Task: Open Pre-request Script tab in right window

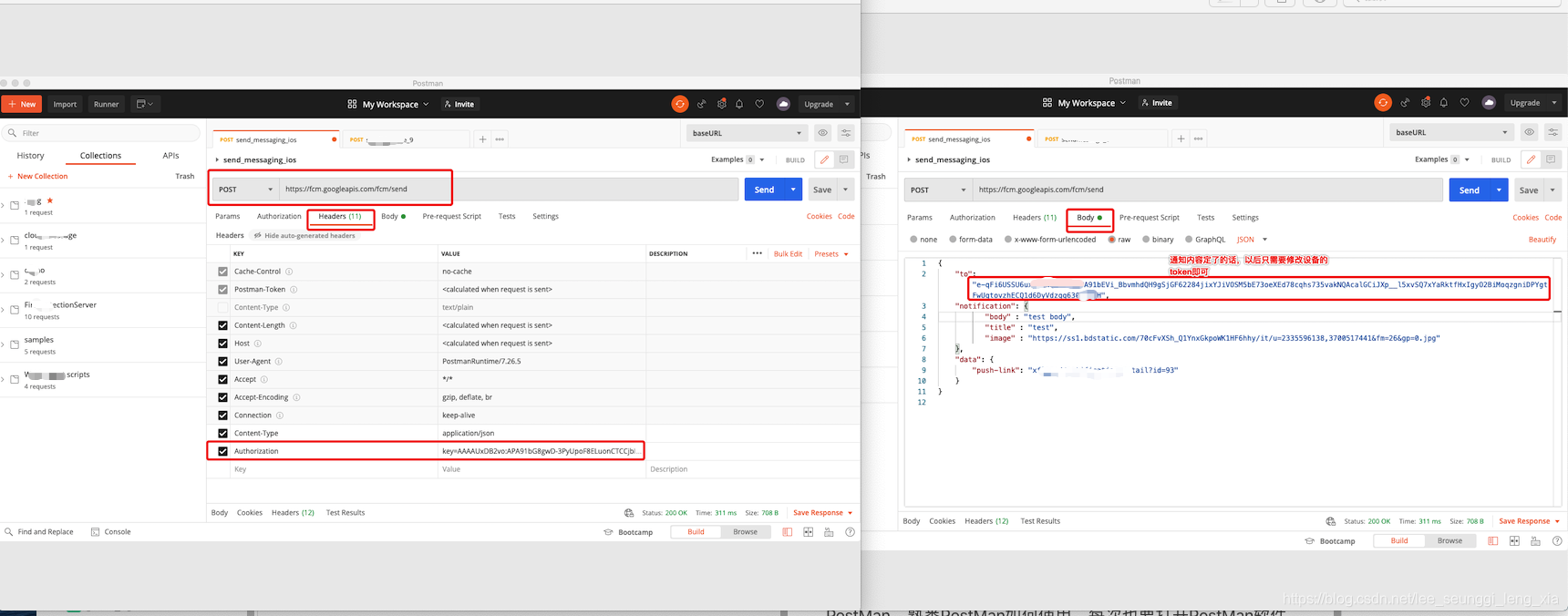Action: click(x=1149, y=218)
